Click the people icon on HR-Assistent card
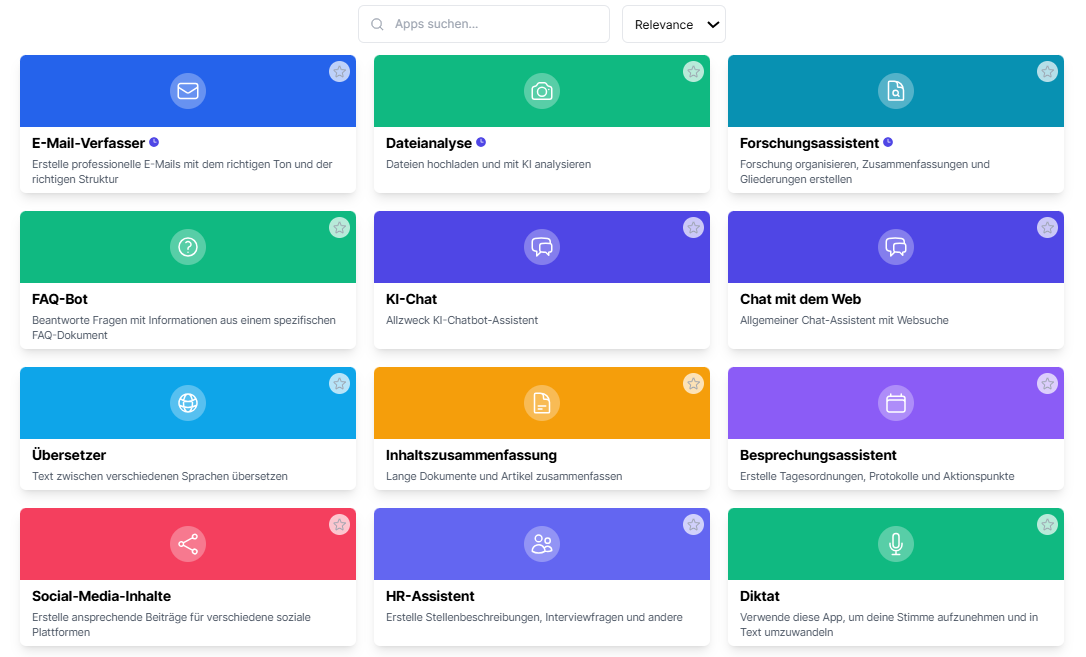This screenshot has width=1086, height=657. coord(542,544)
